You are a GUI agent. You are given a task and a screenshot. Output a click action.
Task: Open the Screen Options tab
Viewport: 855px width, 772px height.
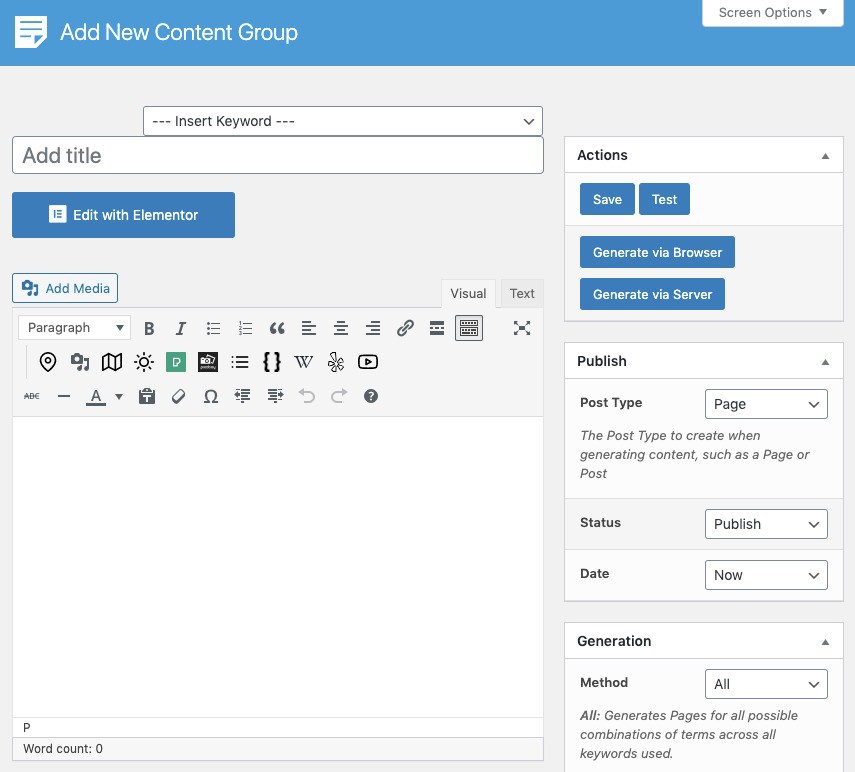[x=773, y=13]
